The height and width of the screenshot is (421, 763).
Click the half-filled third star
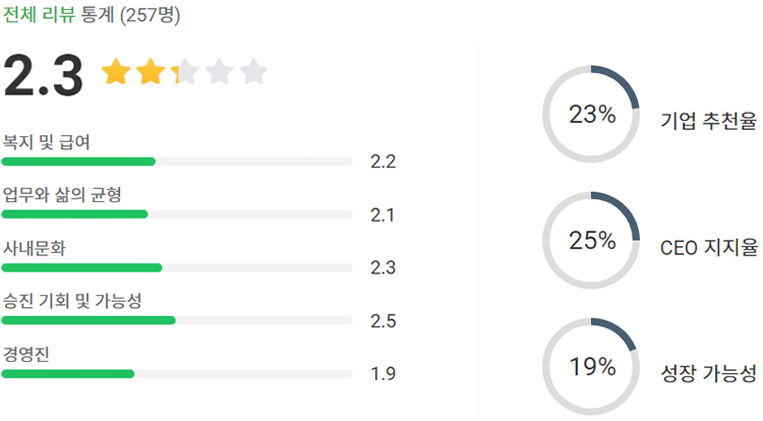185,73
